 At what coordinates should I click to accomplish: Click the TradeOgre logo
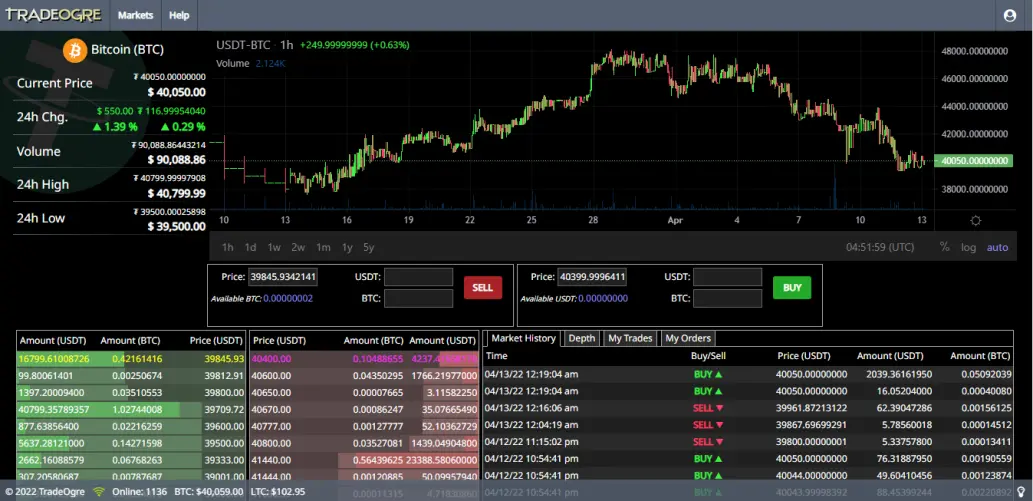tap(53, 15)
